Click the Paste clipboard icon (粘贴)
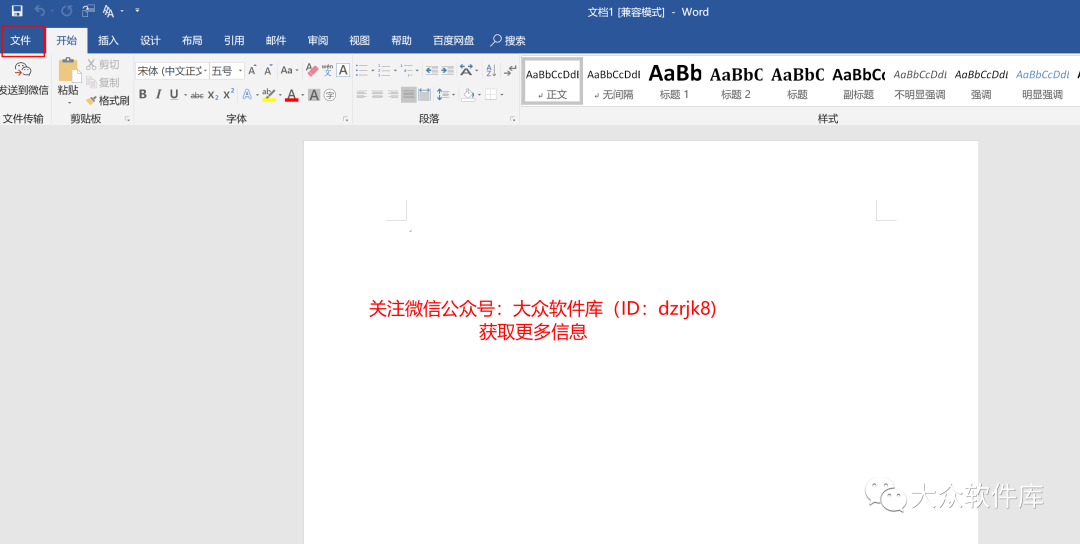1080x544 pixels. [68, 70]
